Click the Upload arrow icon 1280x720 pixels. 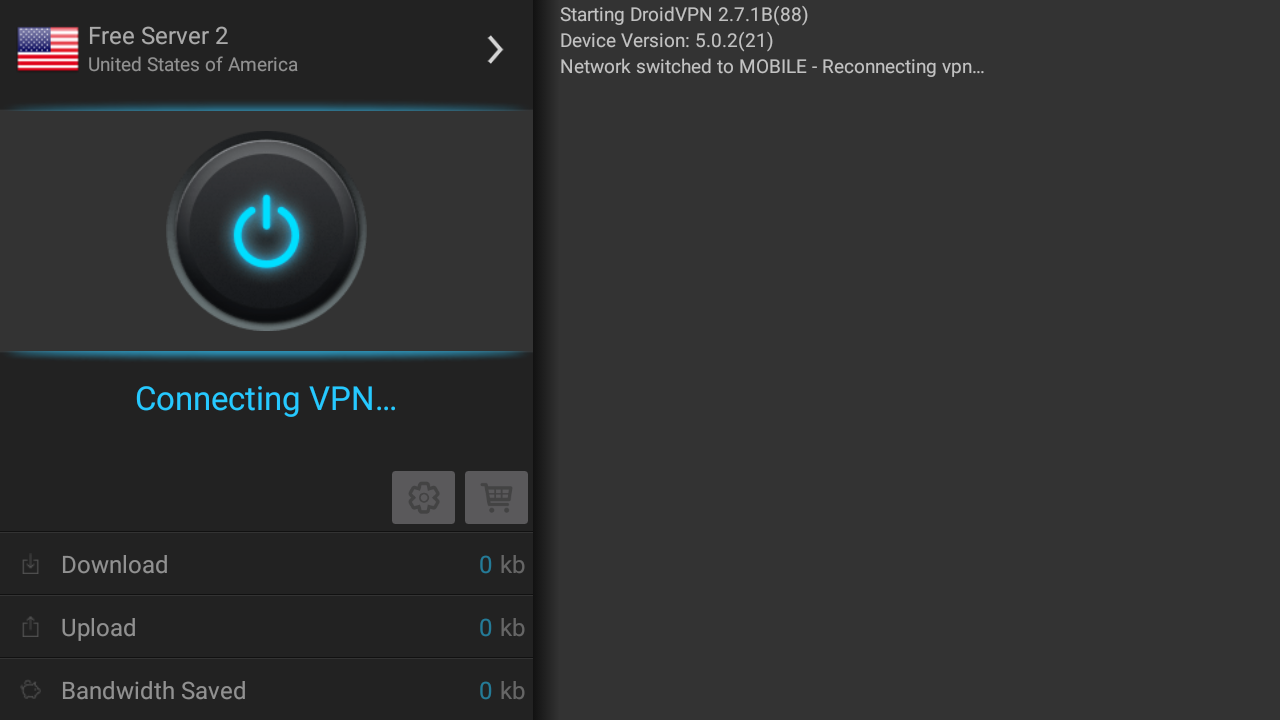pyautogui.click(x=31, y=628)
